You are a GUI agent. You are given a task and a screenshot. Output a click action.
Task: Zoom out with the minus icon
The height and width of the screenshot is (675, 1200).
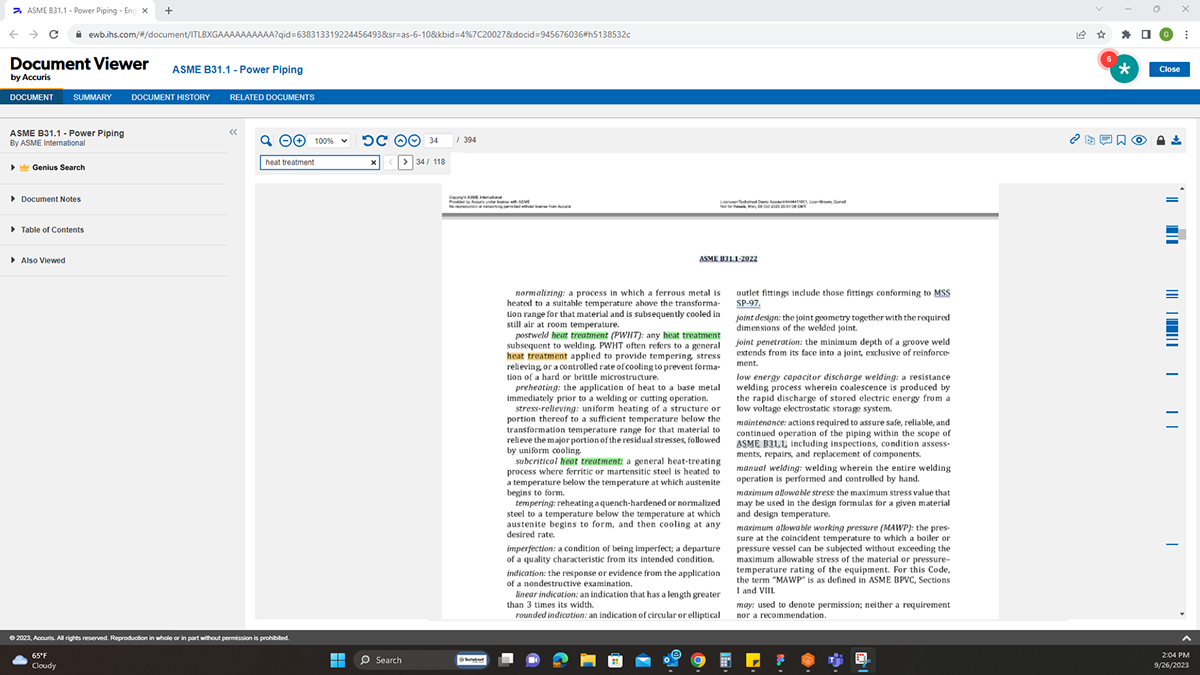point(285,140)
